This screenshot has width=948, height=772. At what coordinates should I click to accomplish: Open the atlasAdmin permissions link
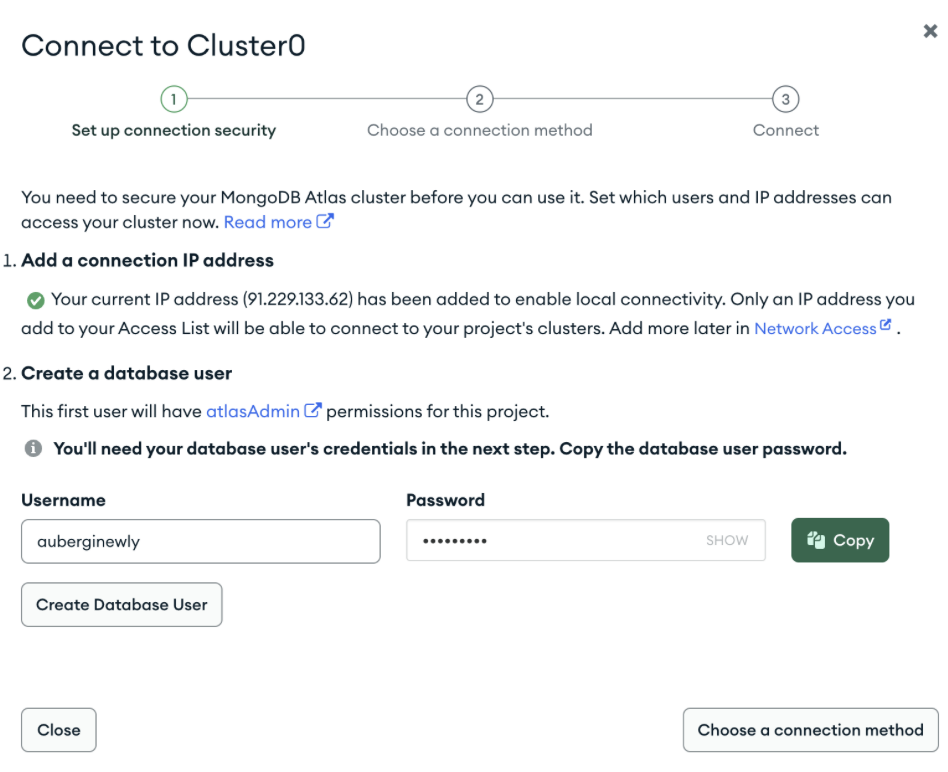coord(253,412)
